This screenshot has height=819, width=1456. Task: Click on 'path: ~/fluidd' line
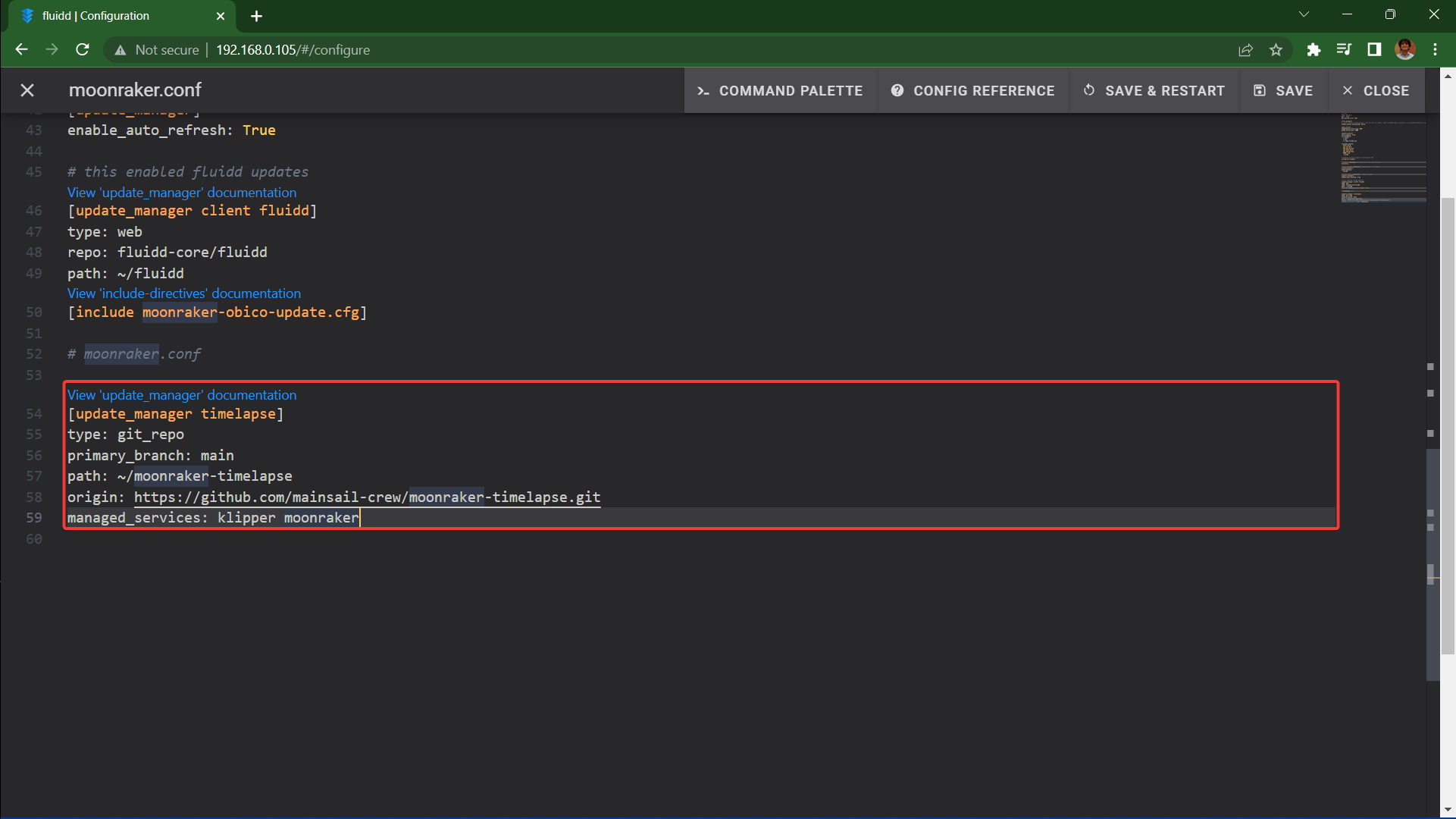[126, 274]
